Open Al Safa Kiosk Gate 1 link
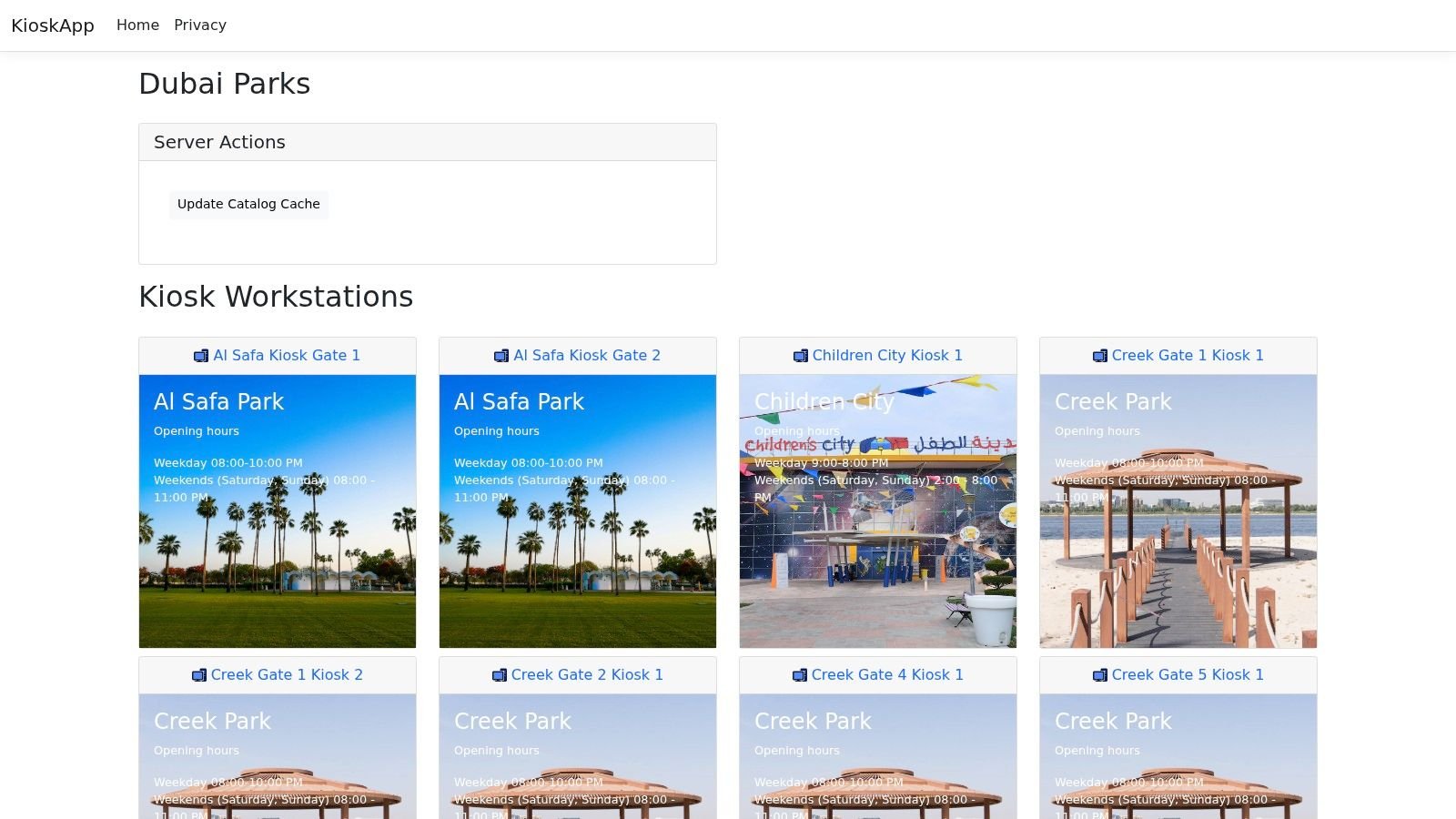This screenshot has width=1456, height=819. (x=287, y=356)
